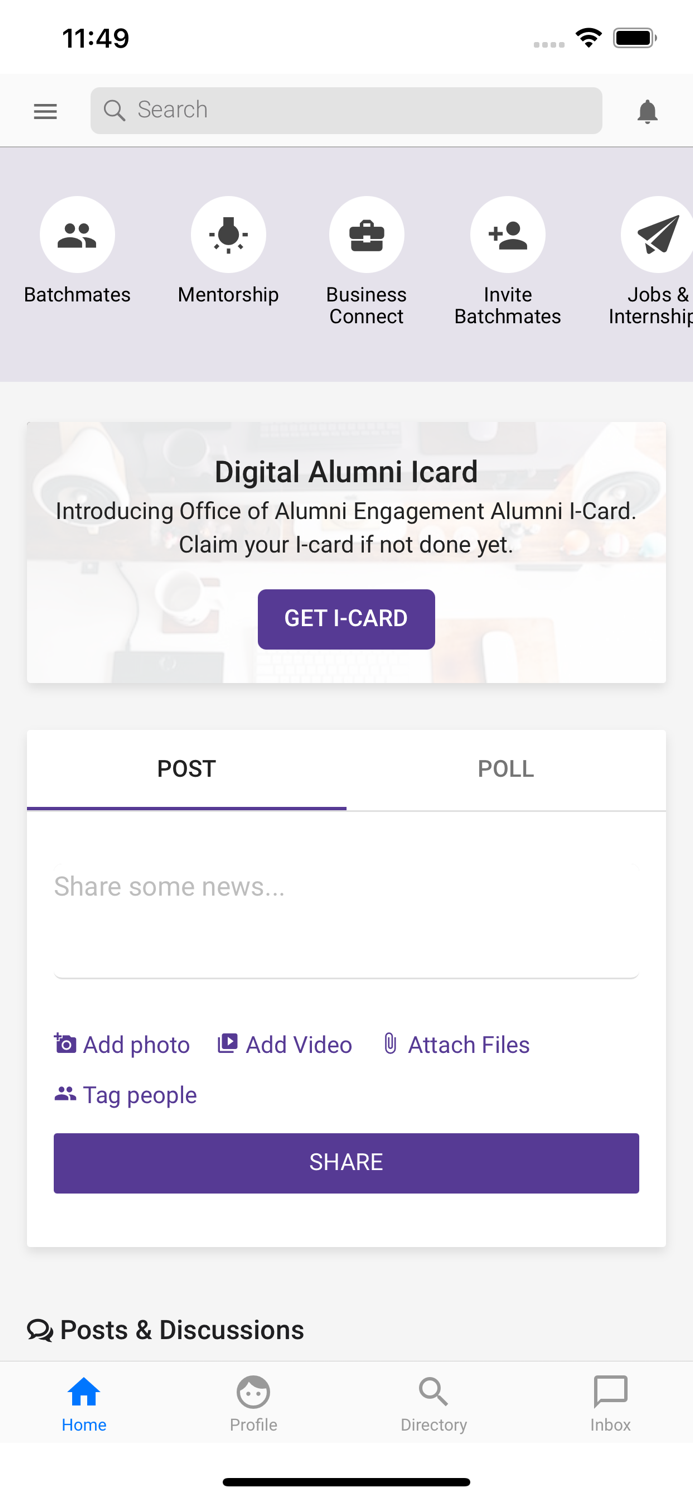Open Business Connect briefcase icon
The height and width of the screenshot is (1500, 693).
click(x=366, y=233)
